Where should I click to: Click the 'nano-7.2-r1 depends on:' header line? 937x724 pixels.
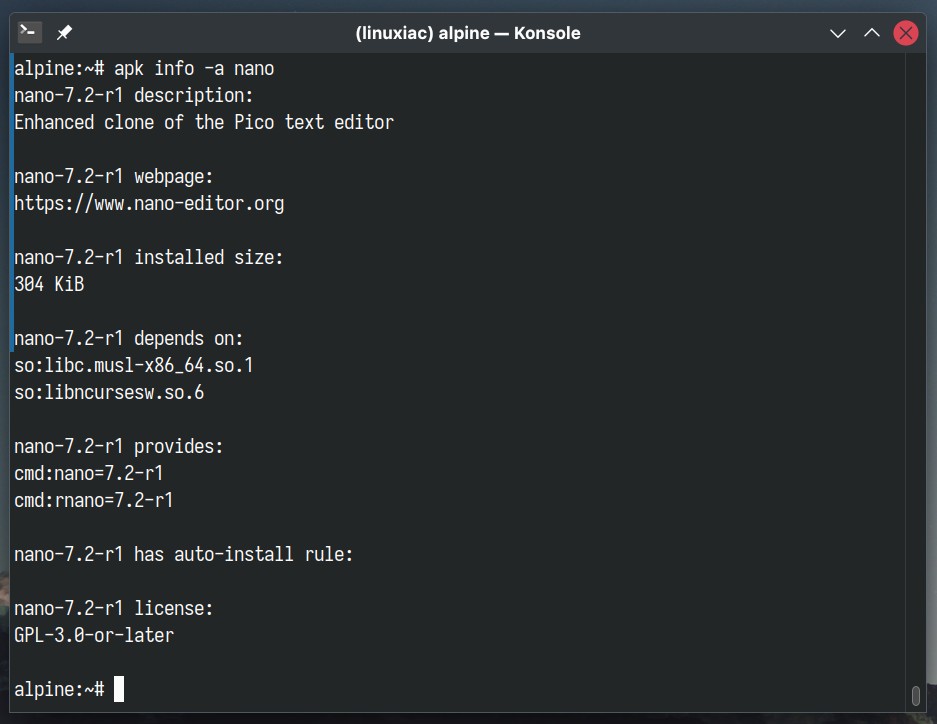click(128, 339)
